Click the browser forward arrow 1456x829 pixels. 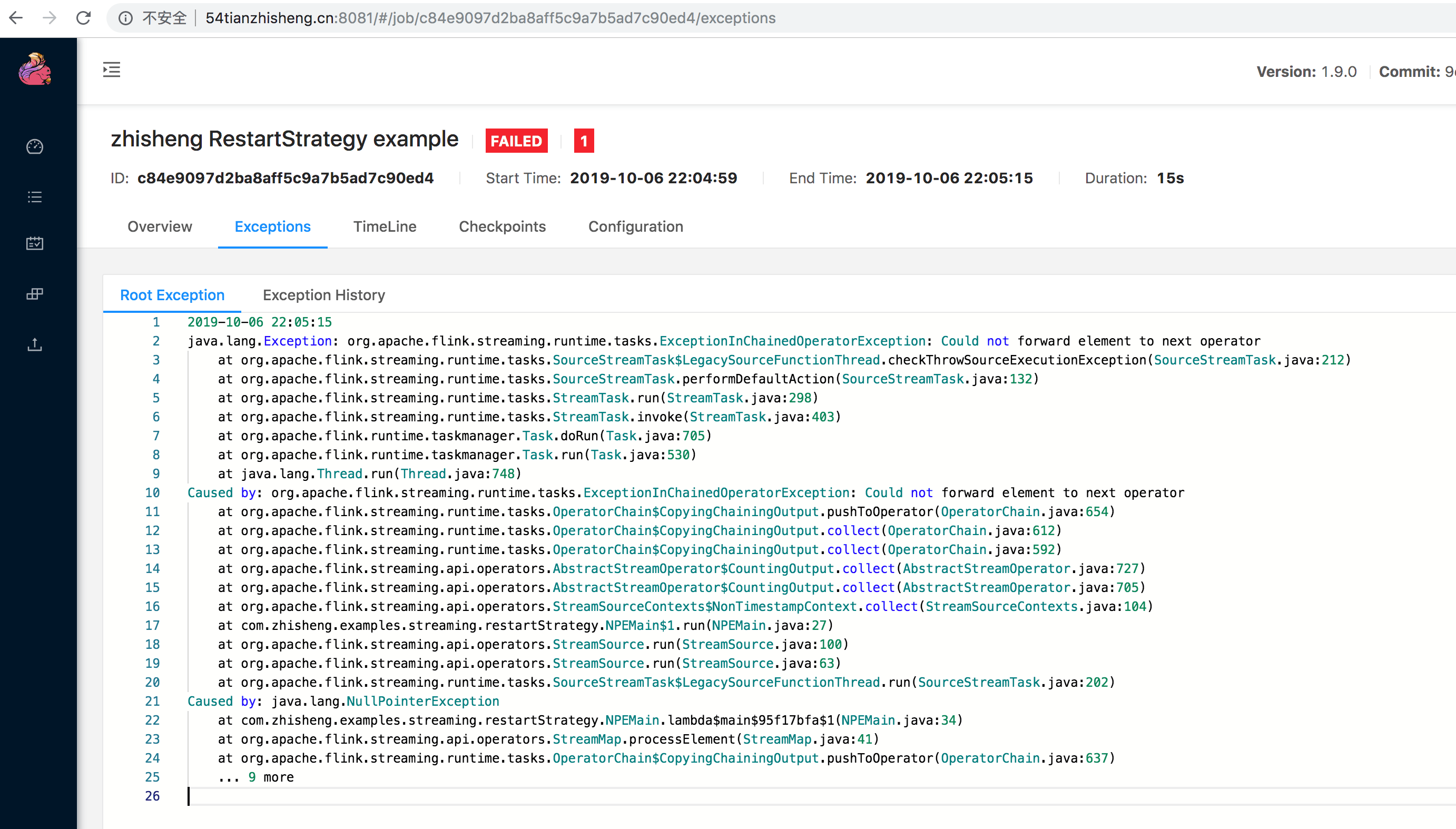coord(50,18)
